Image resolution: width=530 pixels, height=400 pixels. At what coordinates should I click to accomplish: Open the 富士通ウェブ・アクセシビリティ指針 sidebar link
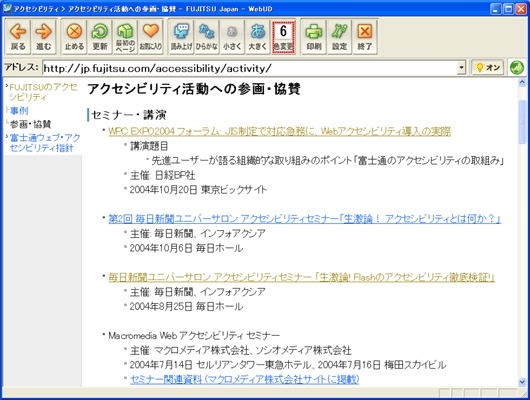45,142
